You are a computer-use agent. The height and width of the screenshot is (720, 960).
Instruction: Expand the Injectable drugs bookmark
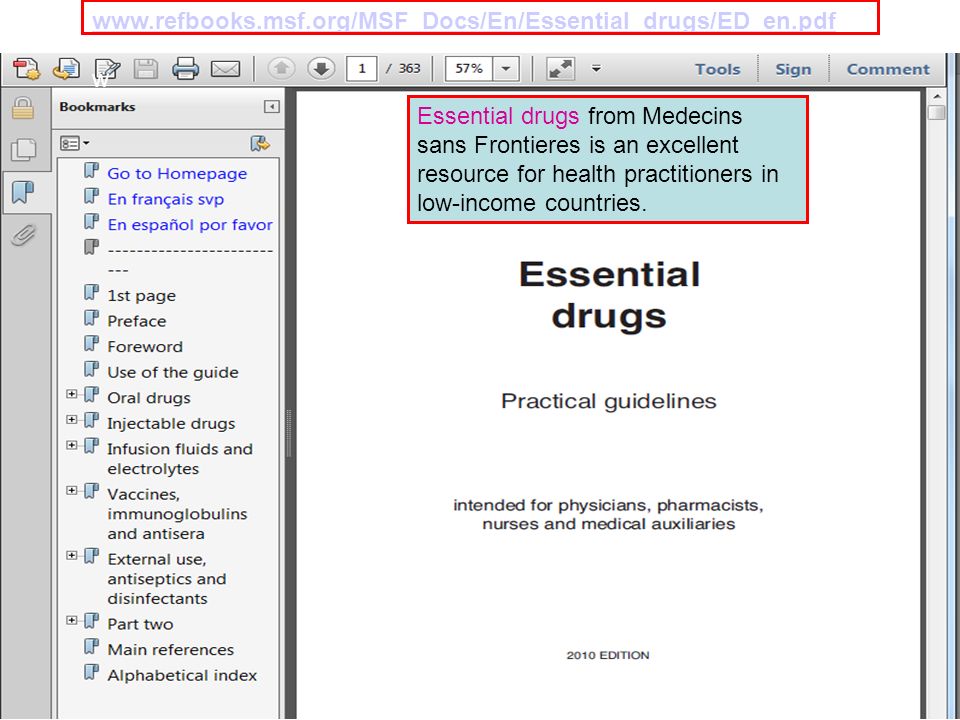(x=72, y=419)
